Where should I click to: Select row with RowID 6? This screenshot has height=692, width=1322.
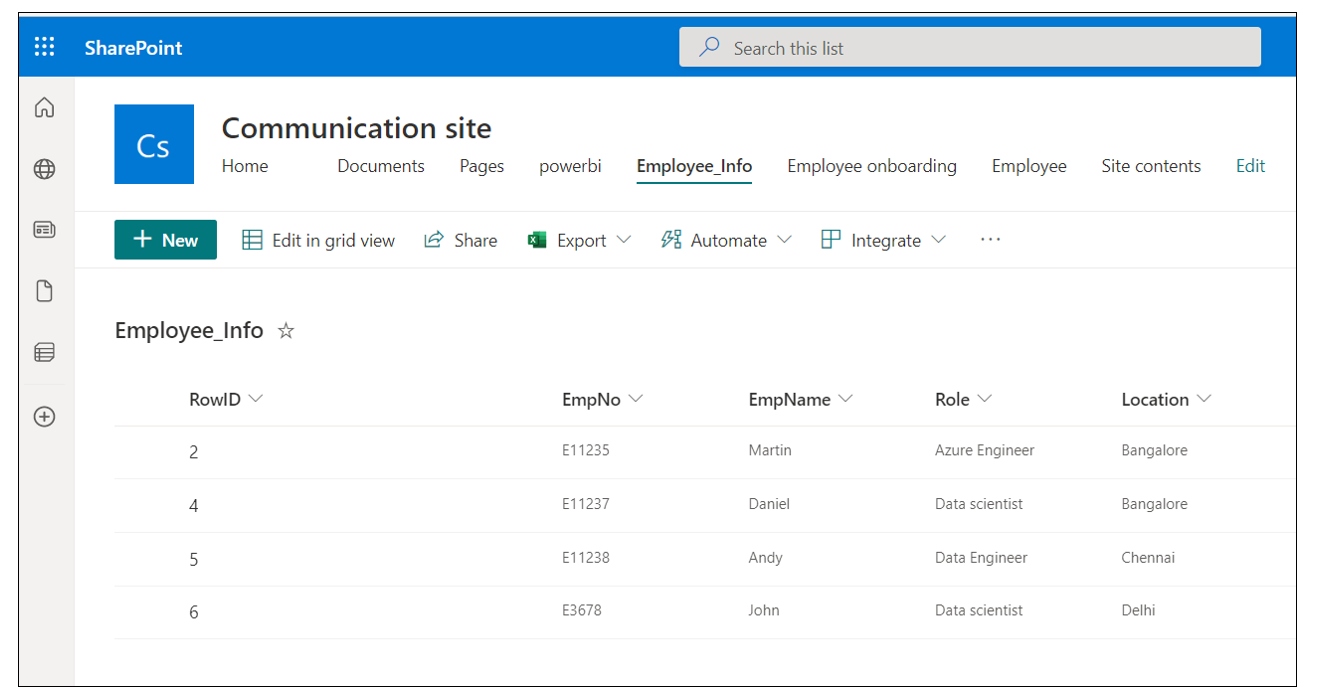[704, 612]
